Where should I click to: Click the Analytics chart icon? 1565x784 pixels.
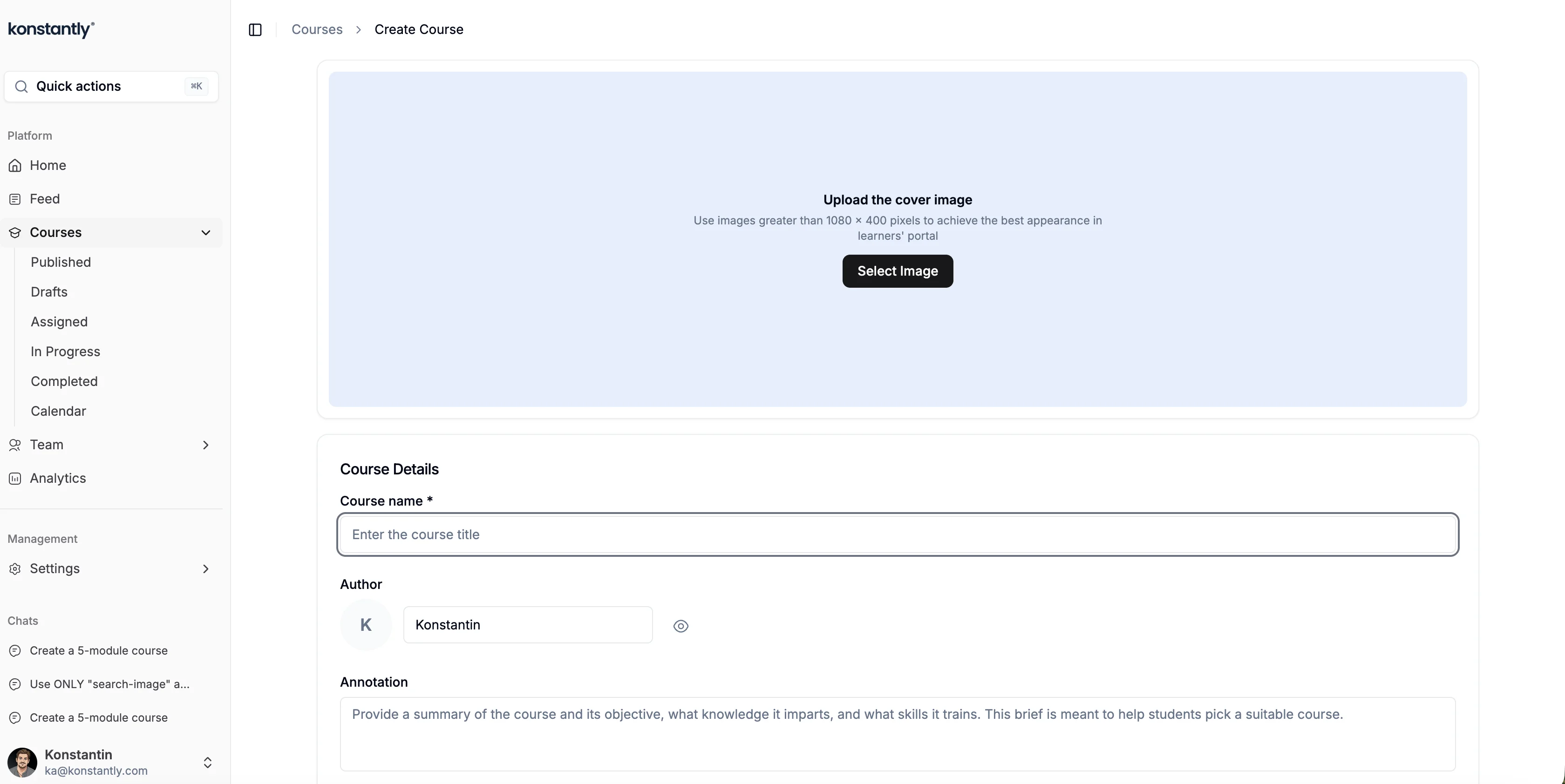point(15,479)
